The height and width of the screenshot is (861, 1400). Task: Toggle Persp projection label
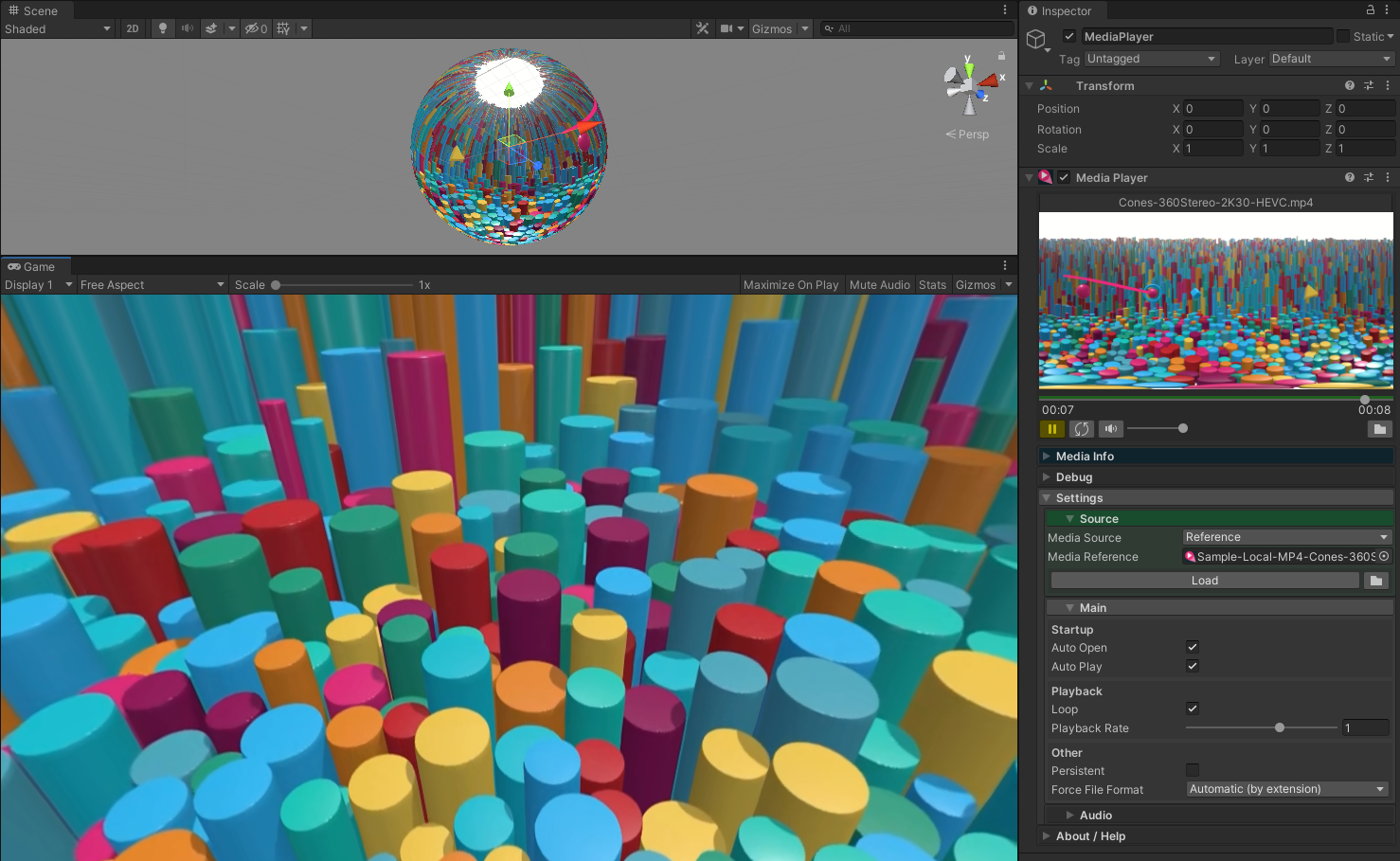pos(967,135)
